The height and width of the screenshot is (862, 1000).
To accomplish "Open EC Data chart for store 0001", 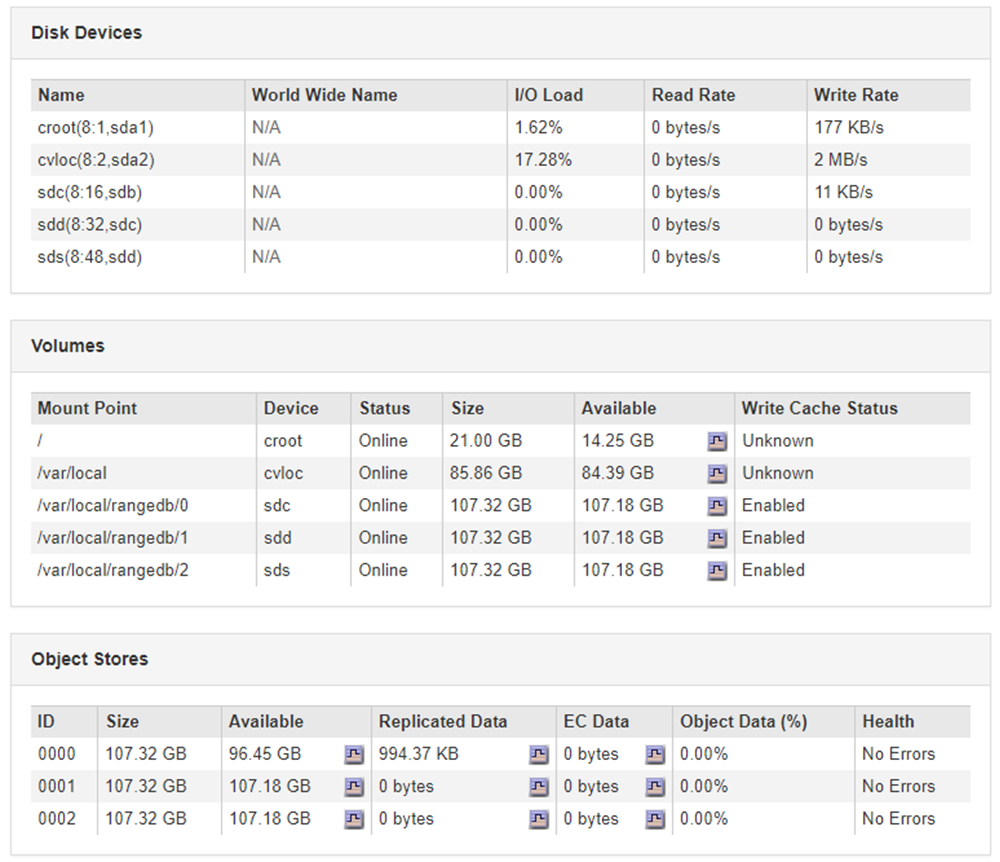I will (655, 787).
